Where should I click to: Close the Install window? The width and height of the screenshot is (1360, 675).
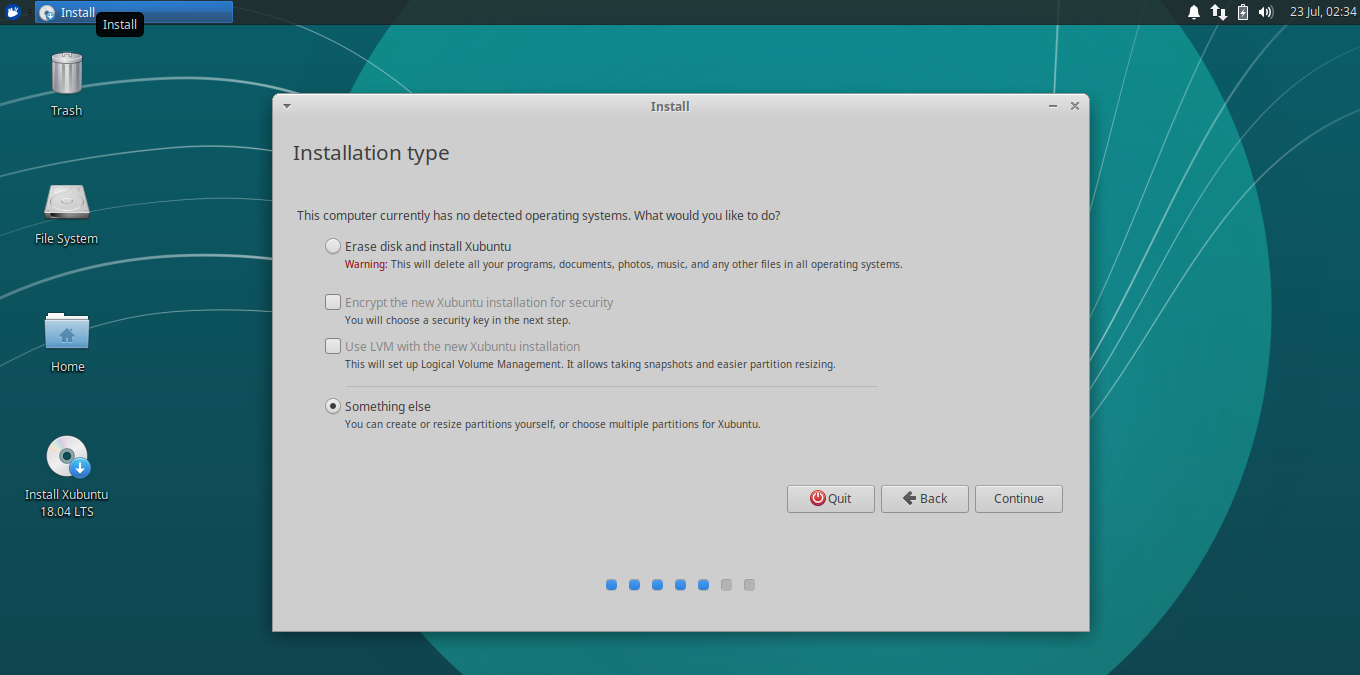click(1075, 106)
